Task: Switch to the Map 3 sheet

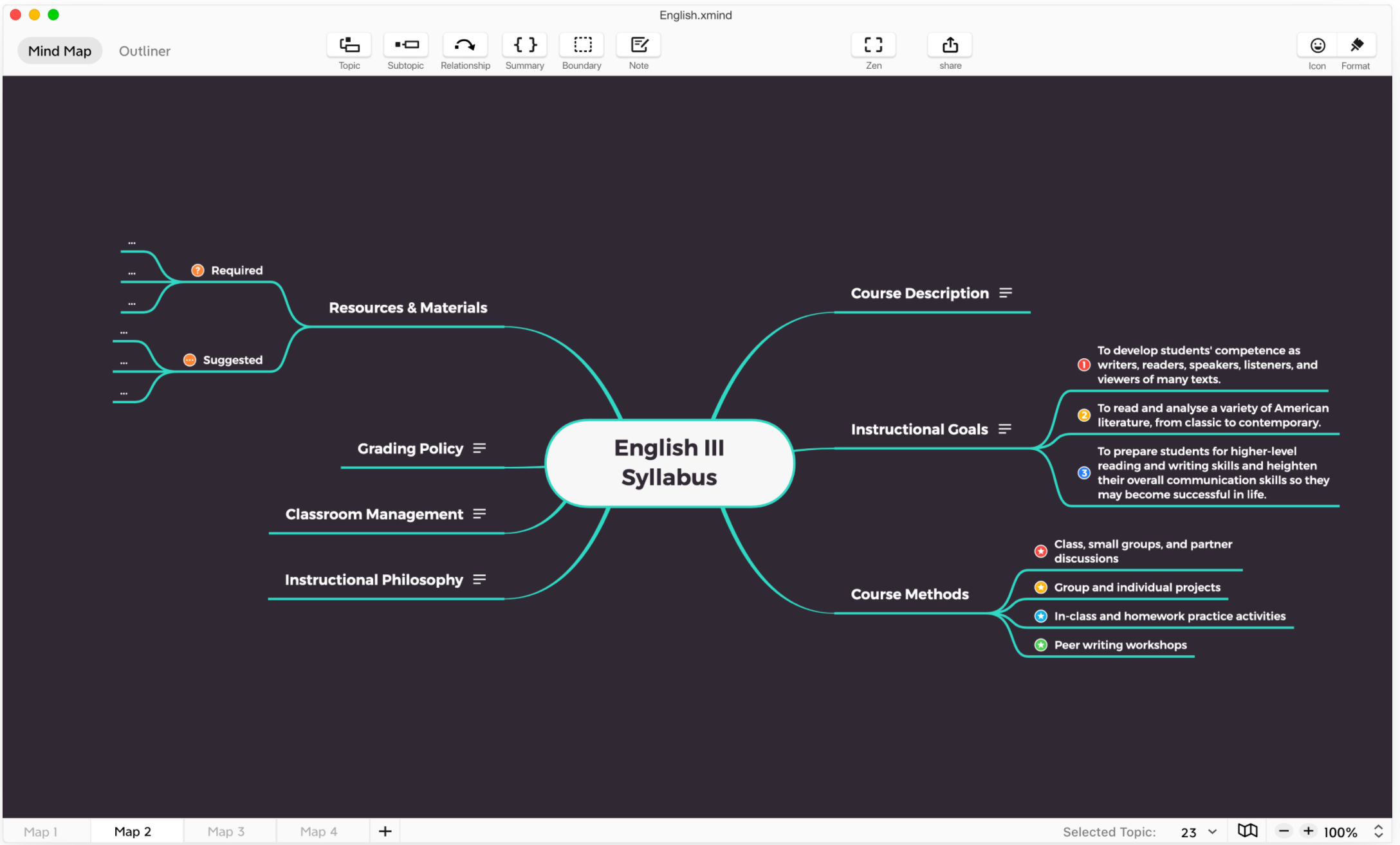Action: click(x=226, y=831)
